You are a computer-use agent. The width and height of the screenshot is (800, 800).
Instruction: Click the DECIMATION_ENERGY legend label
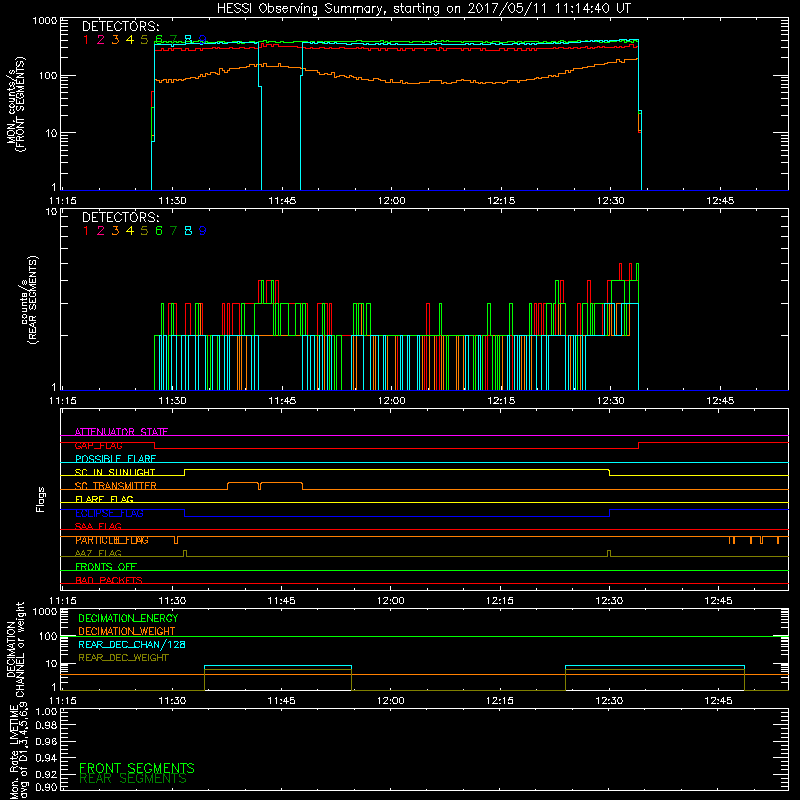click(x=128, y=618)
